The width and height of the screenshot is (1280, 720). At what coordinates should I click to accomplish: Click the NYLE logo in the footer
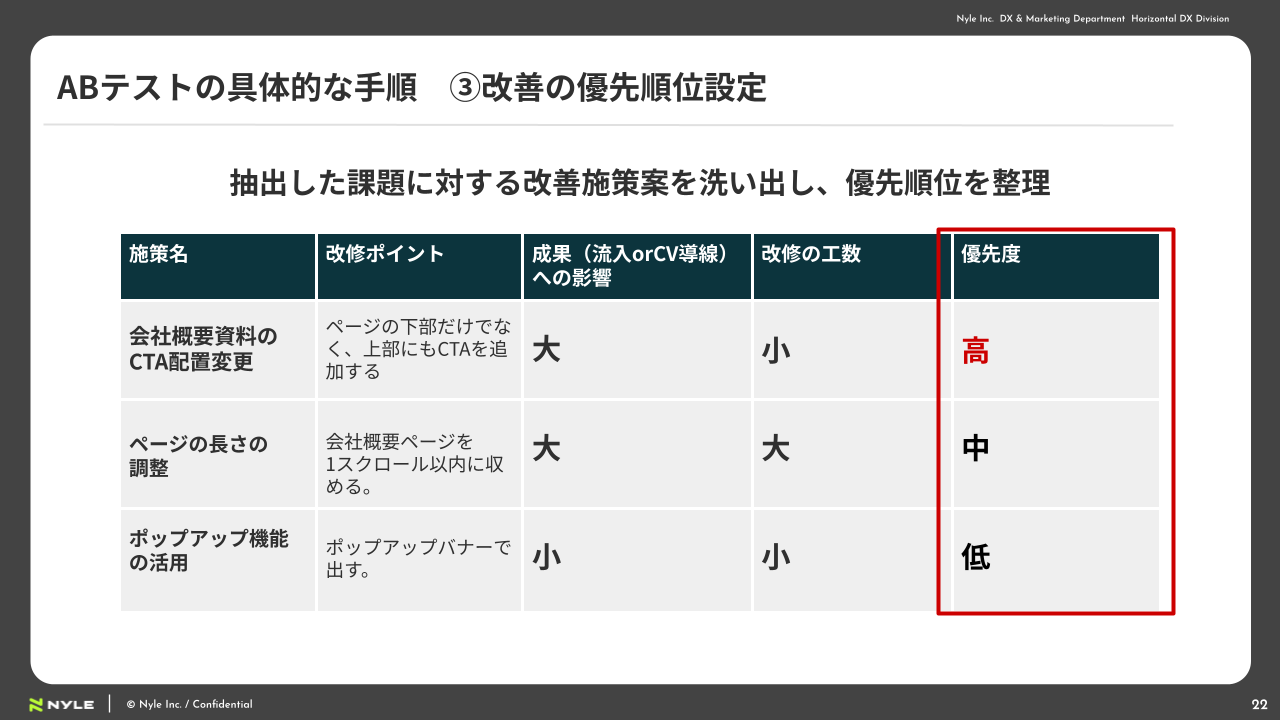point(61,704)
